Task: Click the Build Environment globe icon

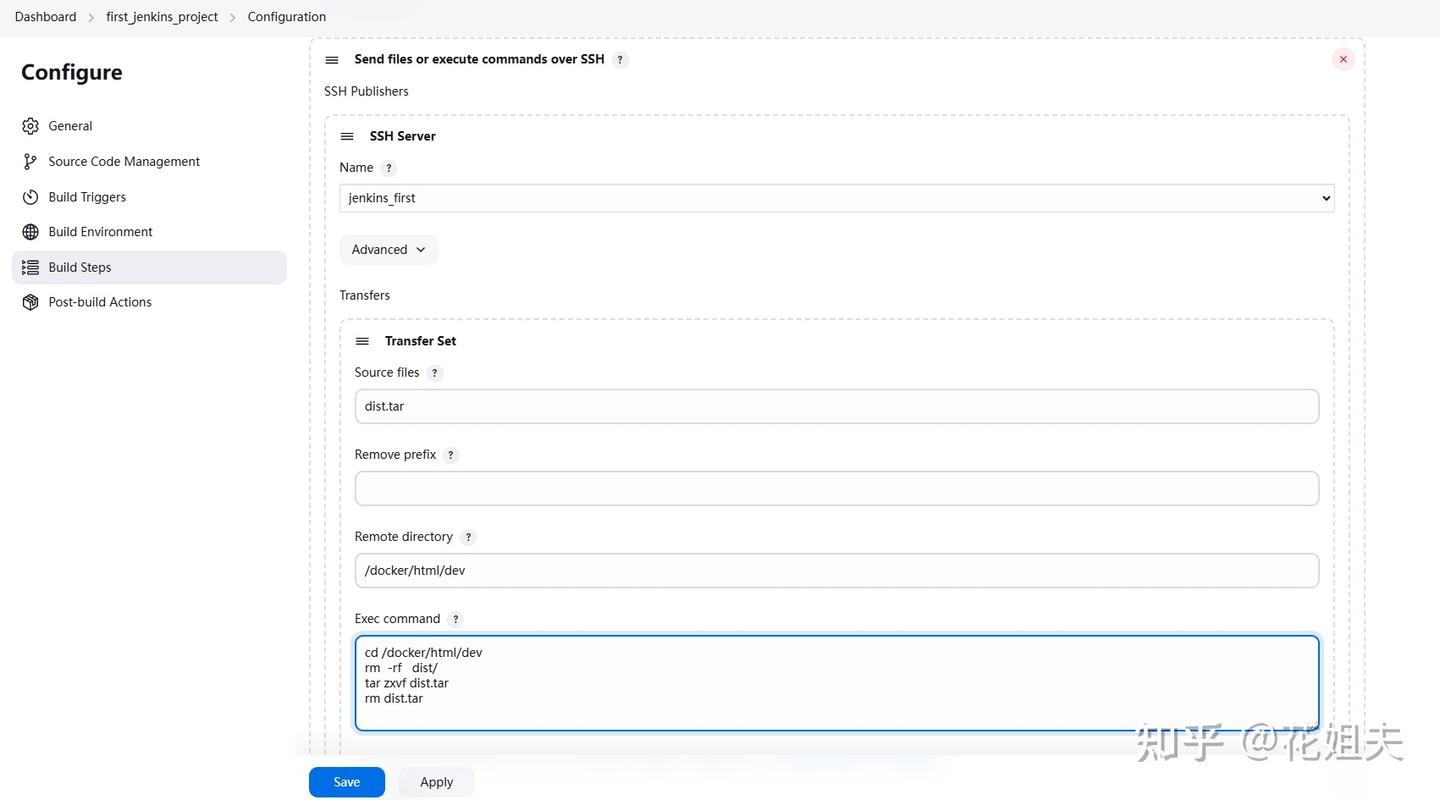Action: click(x=29, y=232)
